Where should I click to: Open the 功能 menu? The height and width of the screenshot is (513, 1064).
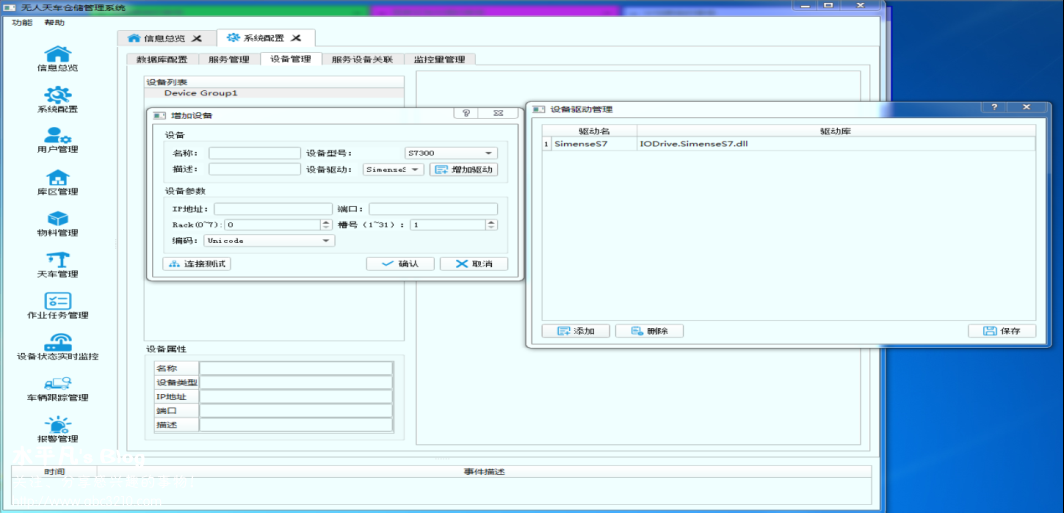[x=22, y=22]
